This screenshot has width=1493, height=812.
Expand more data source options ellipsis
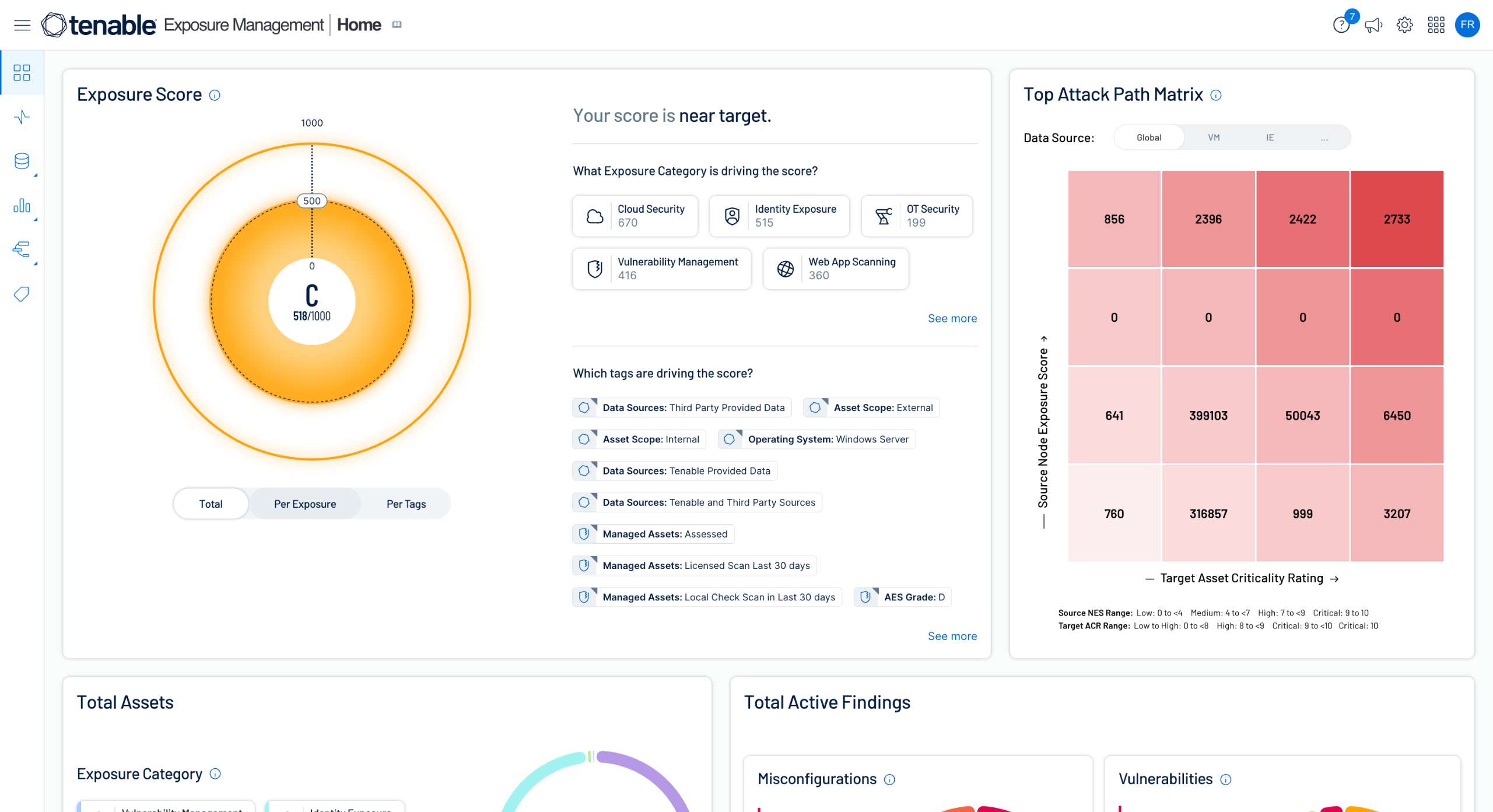[x=1324, y=138]
